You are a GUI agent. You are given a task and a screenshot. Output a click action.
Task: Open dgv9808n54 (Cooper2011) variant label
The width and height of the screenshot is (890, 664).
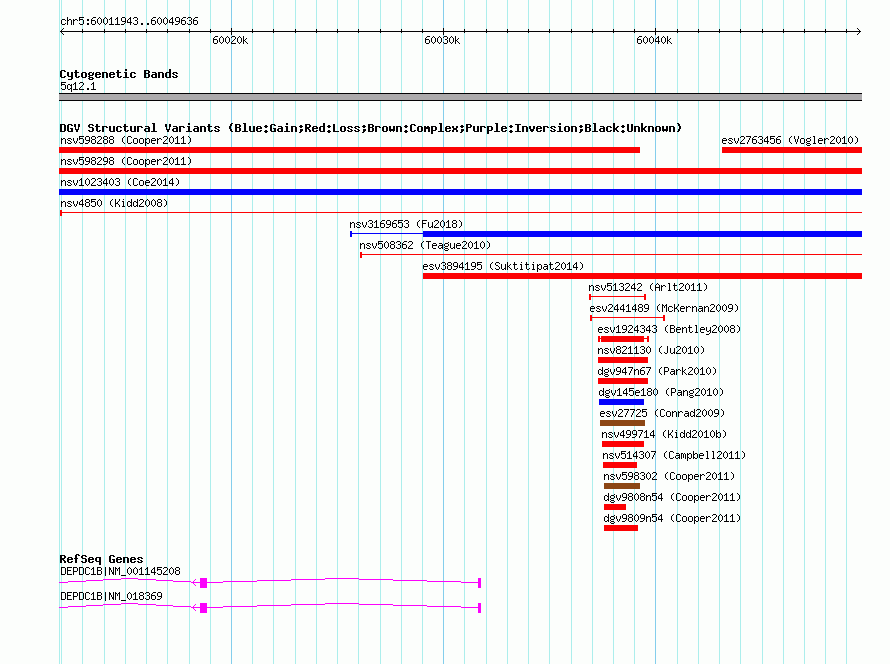pyautogui.click(x=672, y=497)
